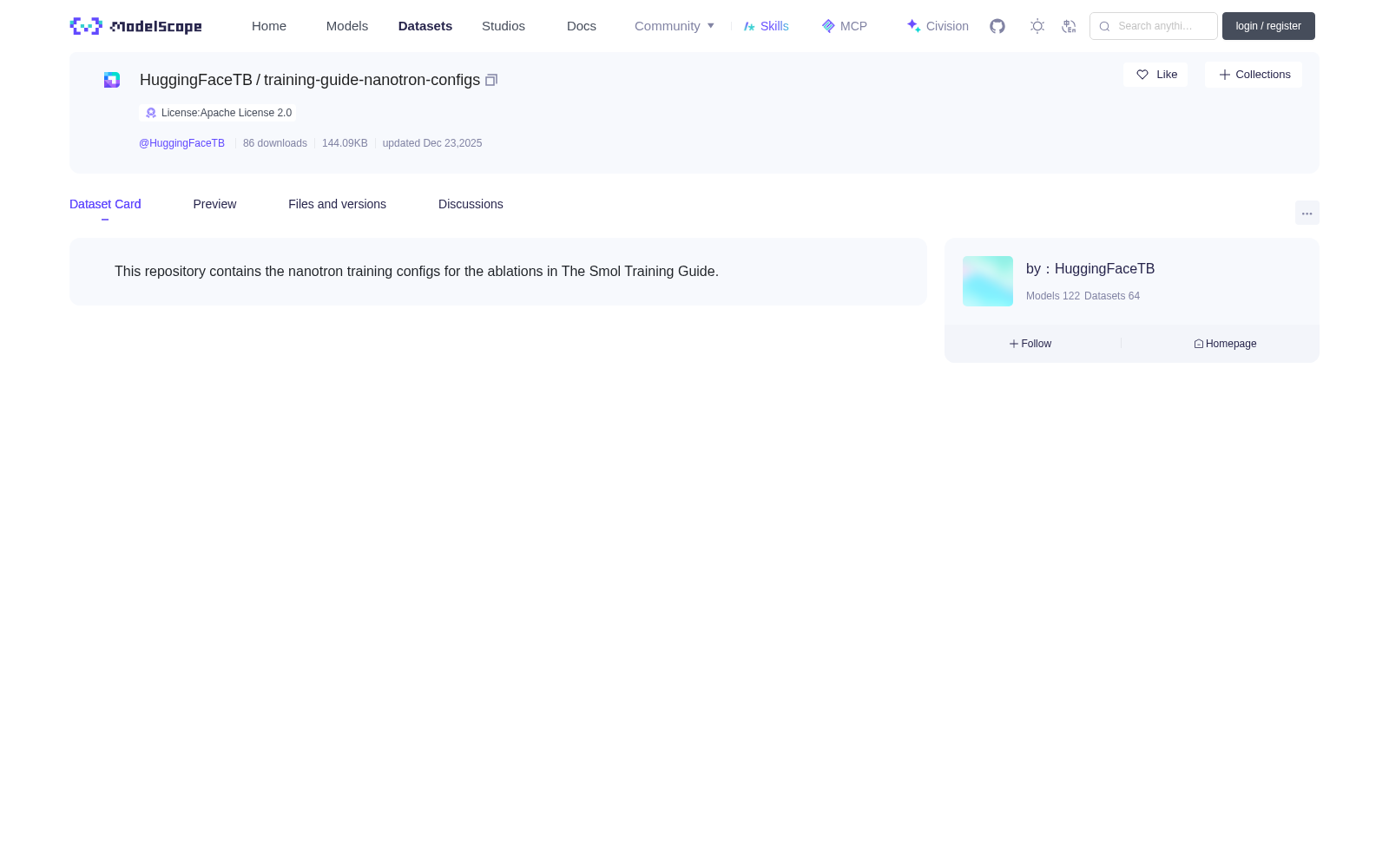This screenshot has width=1389, height=868.
Task: Open the Models menu item
Action: (x=347, y=26)
